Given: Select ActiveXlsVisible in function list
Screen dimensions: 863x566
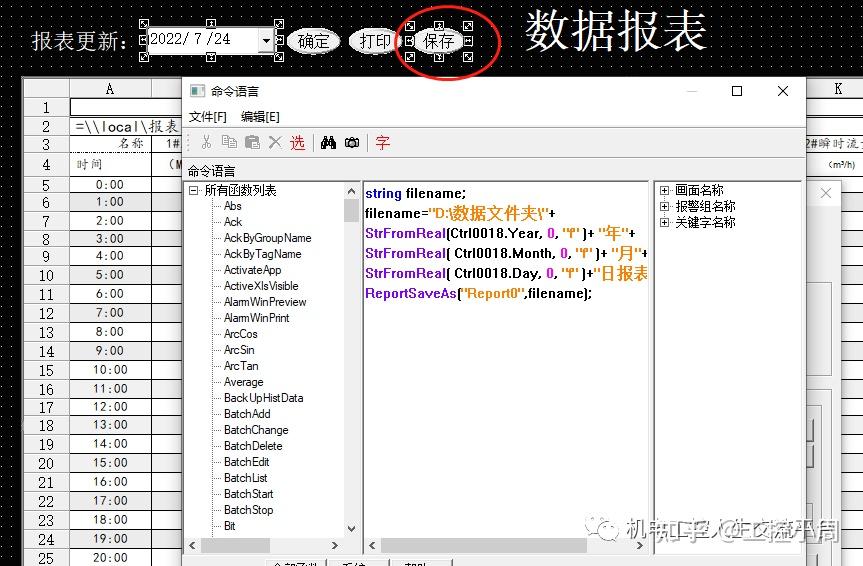Looking at the screenshot, I should (x=261, y=286).
